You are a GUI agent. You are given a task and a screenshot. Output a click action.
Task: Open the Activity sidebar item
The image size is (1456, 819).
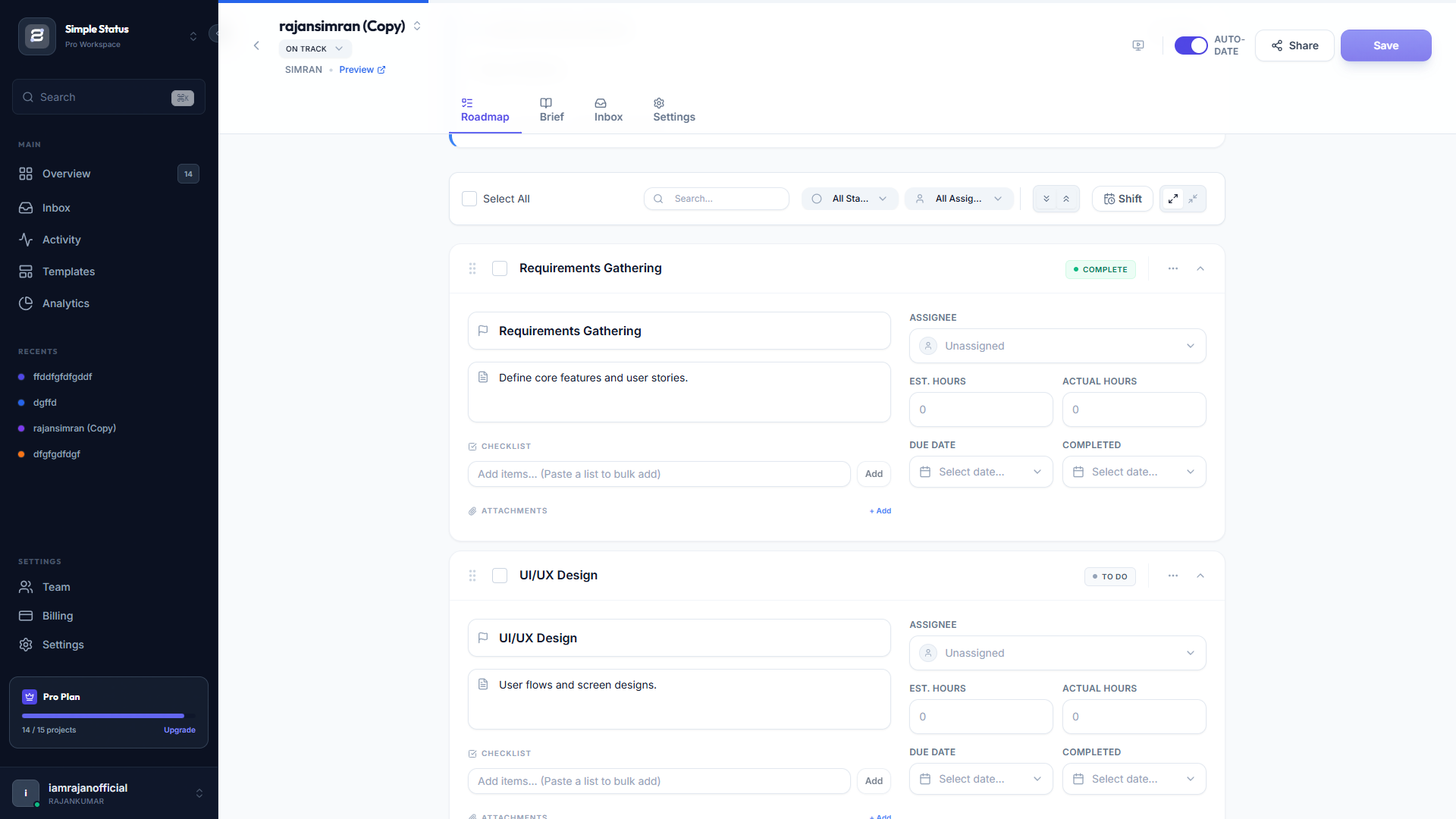pyautogui.click(x=61, y=240)
